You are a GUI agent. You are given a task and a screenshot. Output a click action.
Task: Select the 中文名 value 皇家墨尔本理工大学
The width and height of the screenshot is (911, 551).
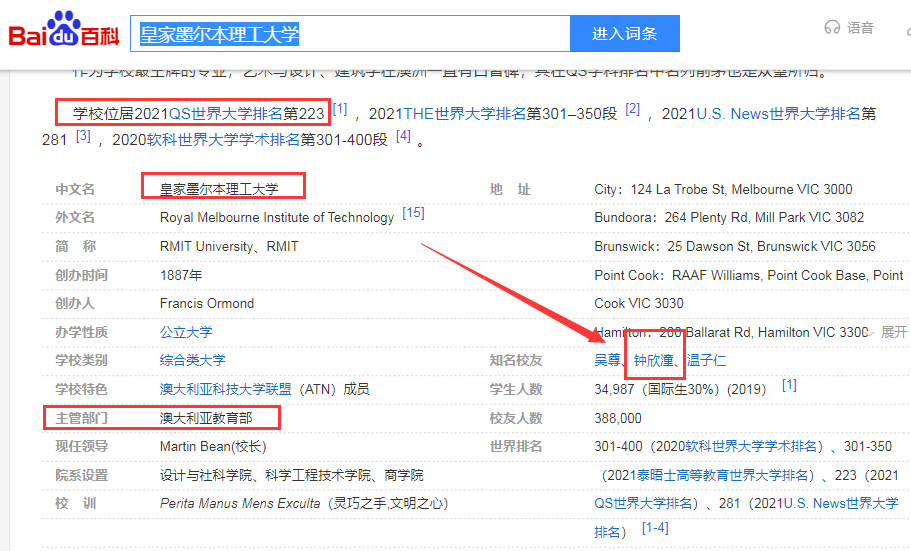[x=219, y=189]
